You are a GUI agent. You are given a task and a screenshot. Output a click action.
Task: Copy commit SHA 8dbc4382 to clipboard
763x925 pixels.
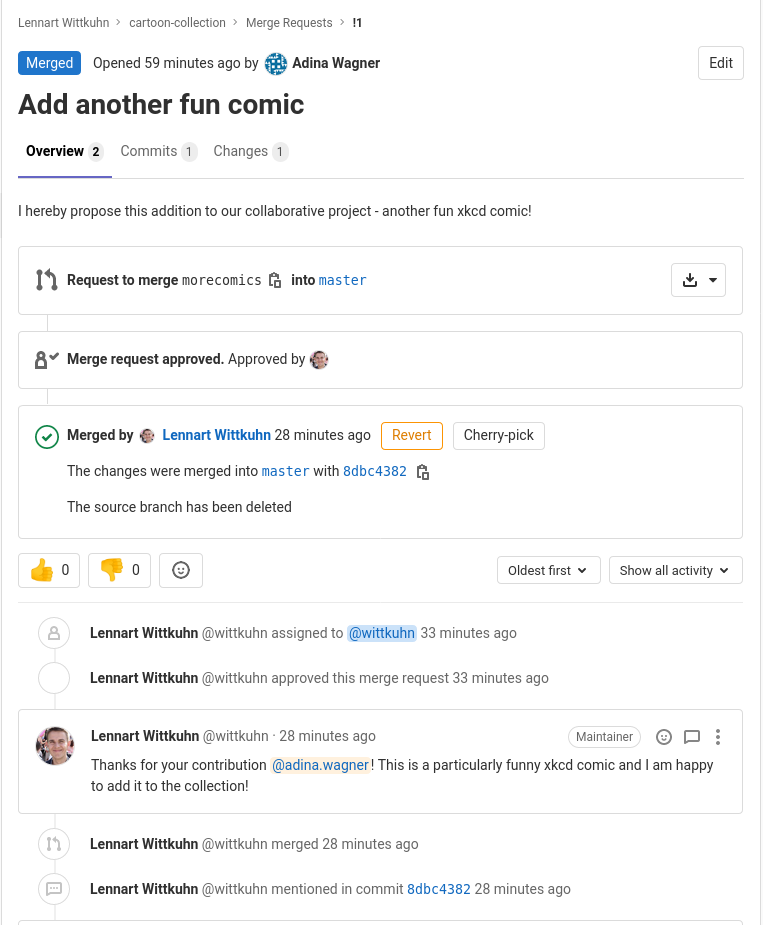point(423,472)
